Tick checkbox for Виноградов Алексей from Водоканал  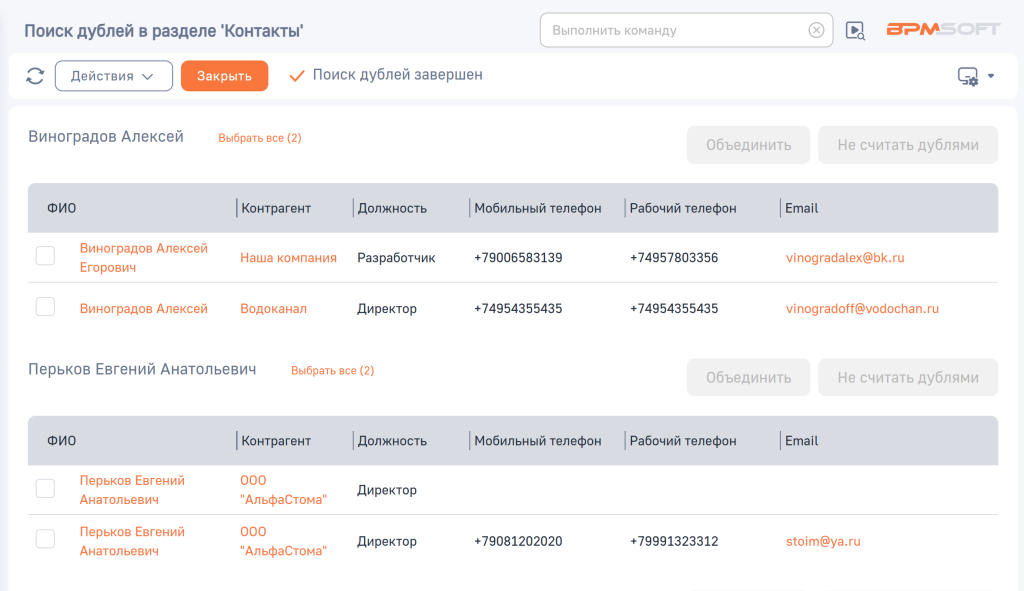[x=45, y=307]
